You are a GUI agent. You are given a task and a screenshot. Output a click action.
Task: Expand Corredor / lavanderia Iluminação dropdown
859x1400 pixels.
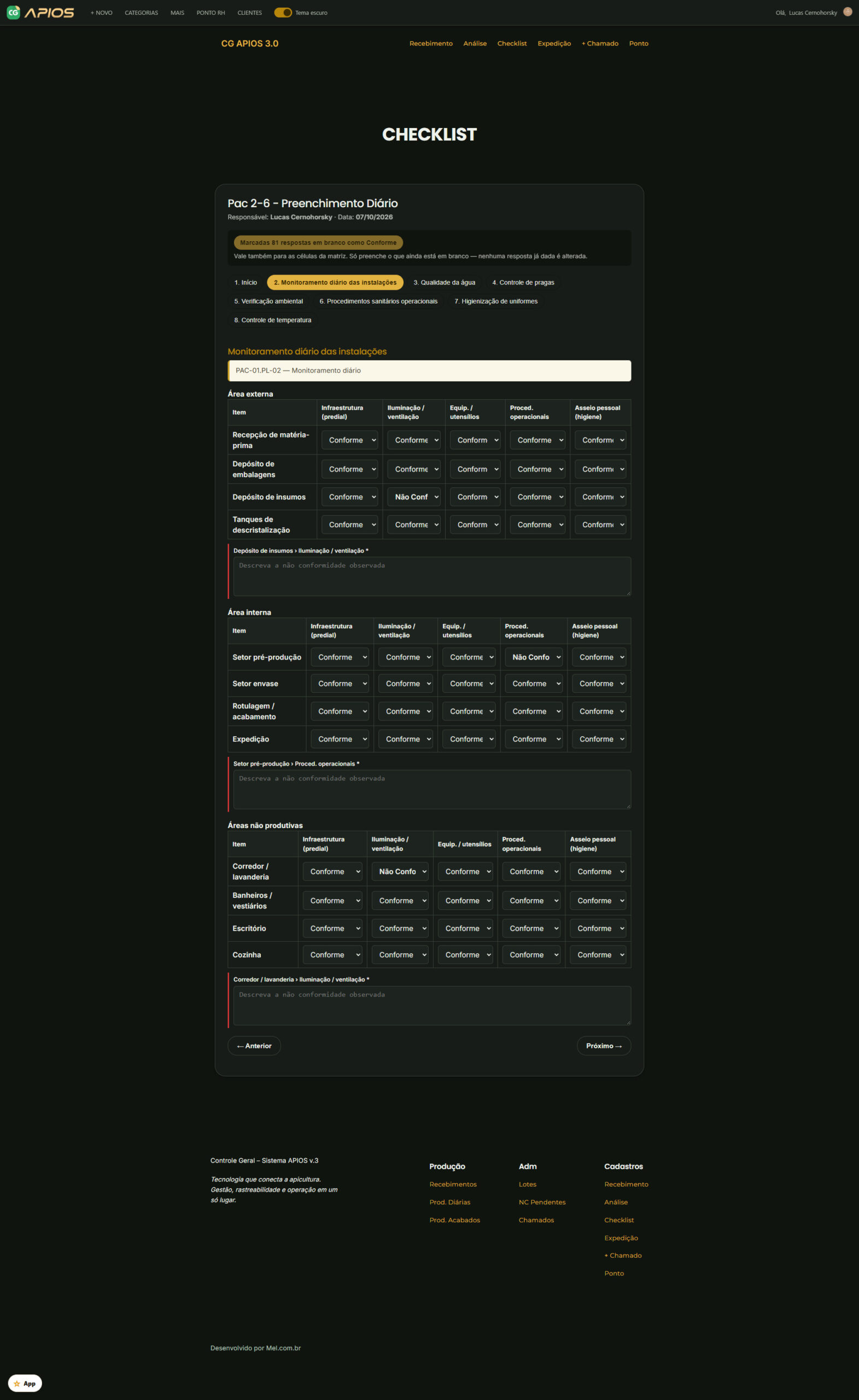point(399,871)
